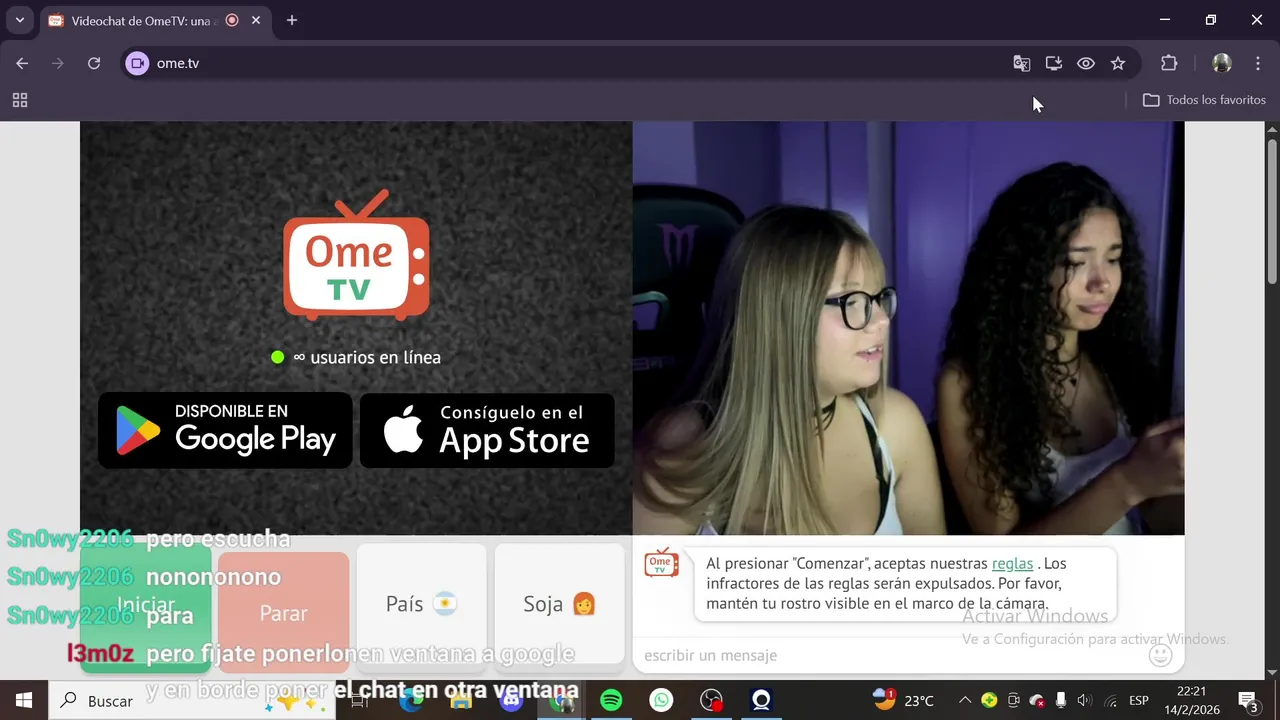Click the microphone tray icon
1280x720 pixels.
tap(1061, 701)
